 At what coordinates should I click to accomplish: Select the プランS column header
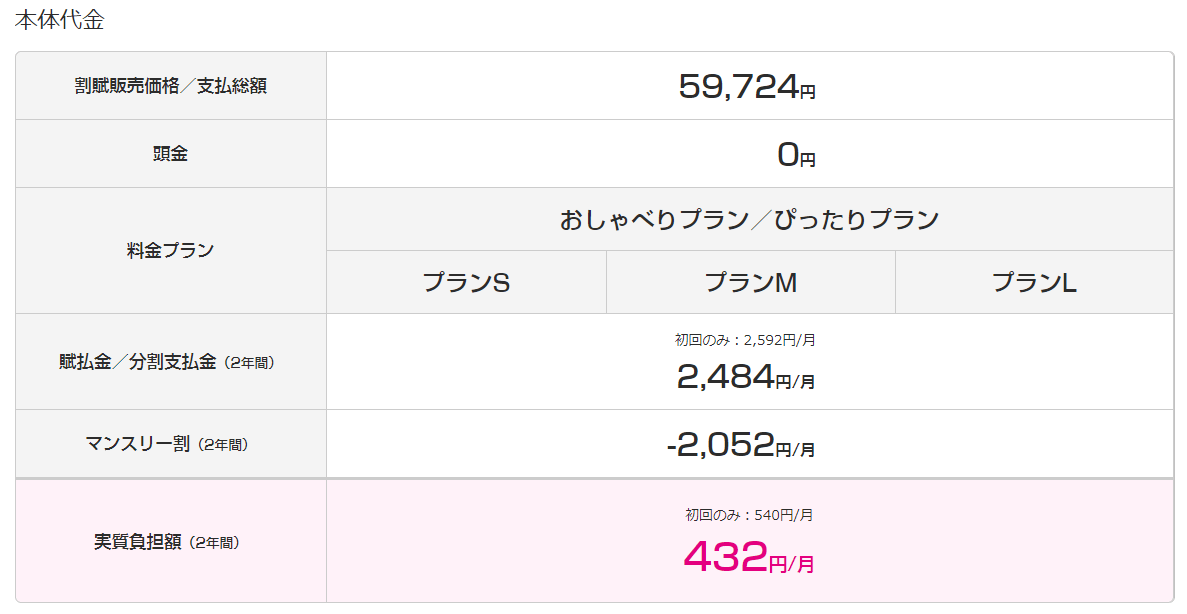466,282
